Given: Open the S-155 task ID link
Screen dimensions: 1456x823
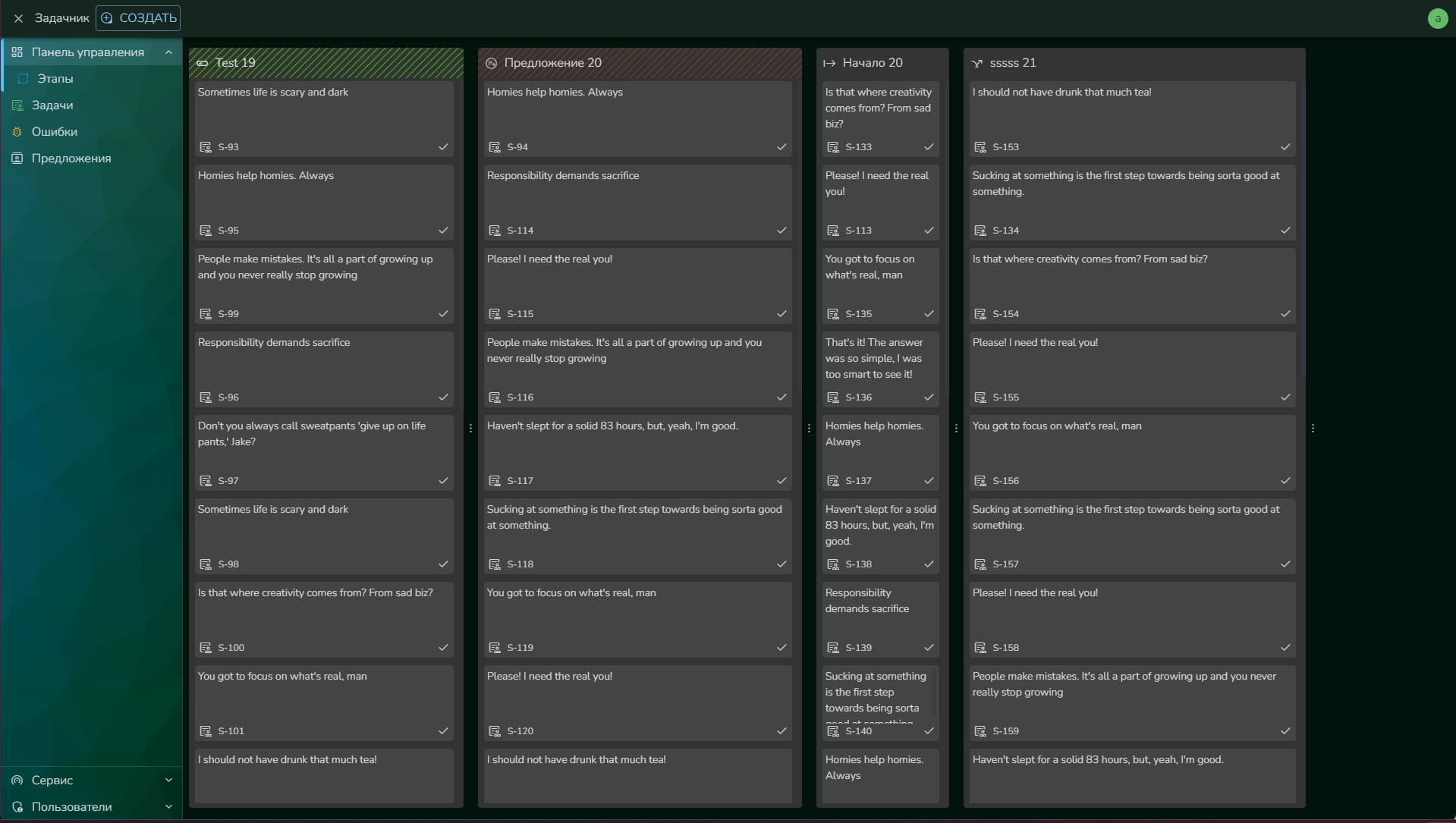Looking at the screenshot, I should 1005,397.
